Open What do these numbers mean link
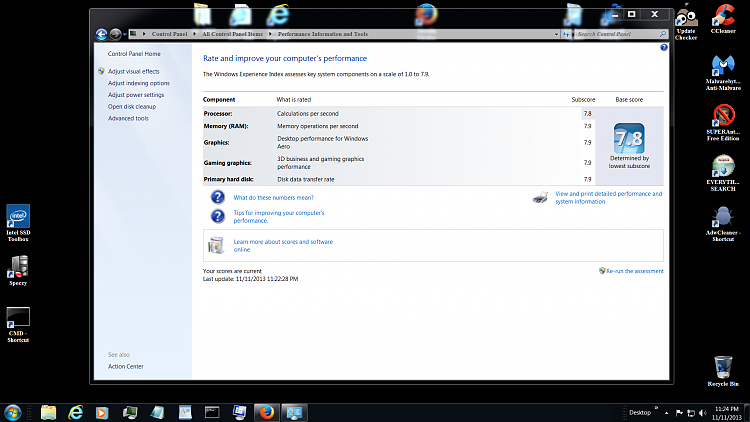 click(274, 198)
